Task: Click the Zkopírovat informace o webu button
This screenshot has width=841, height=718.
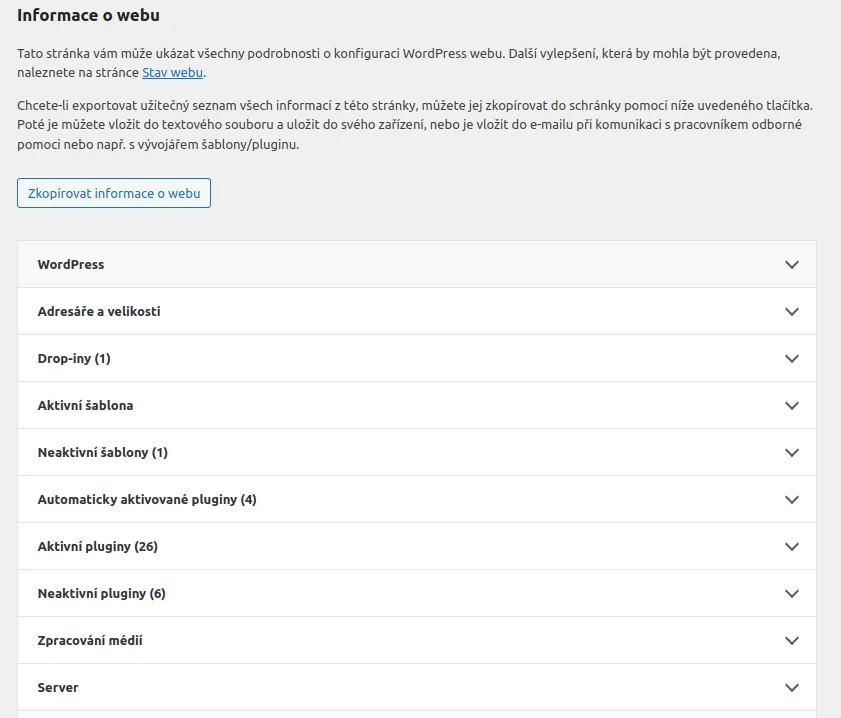Action: click(x=114, y=193)
